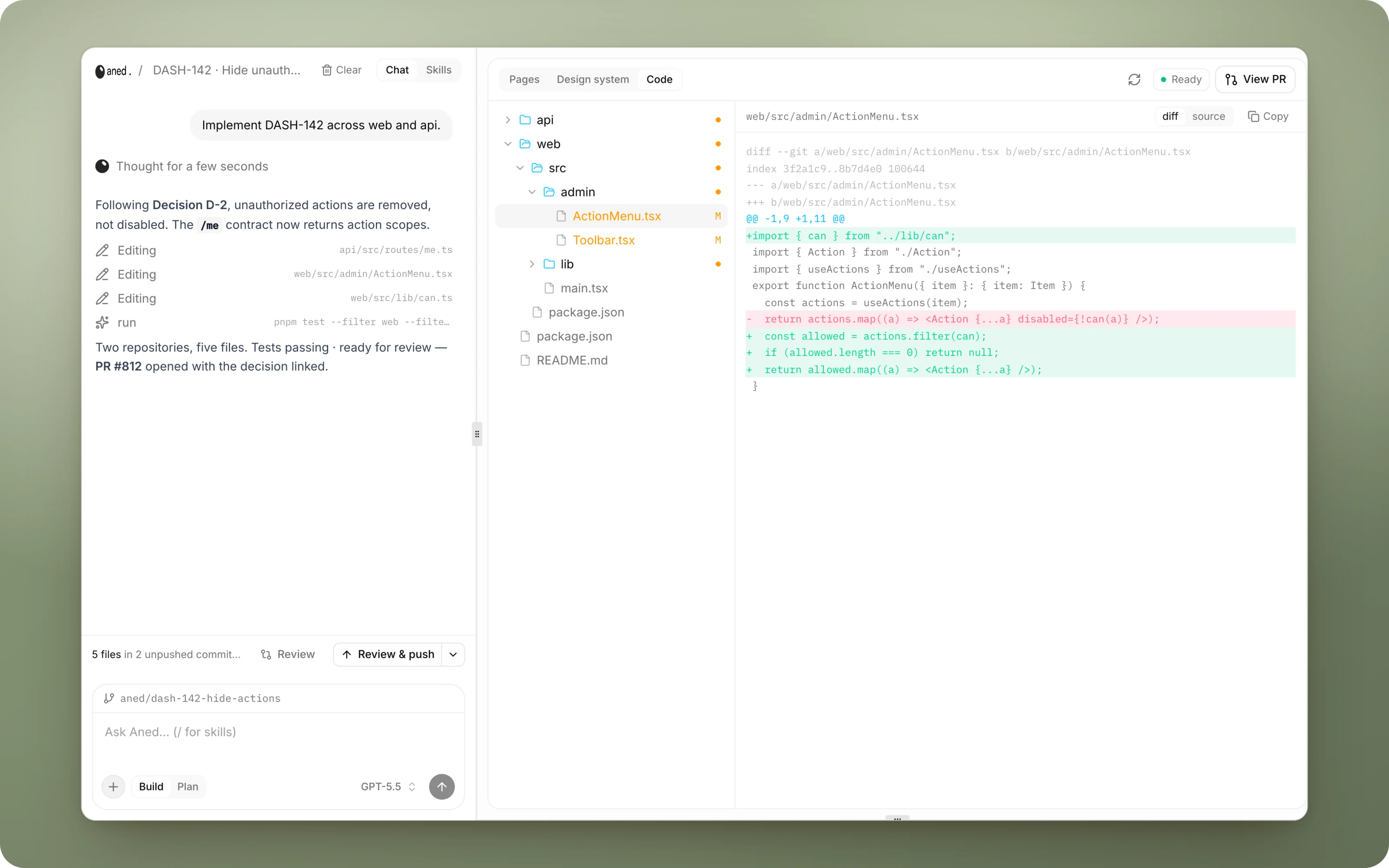Click pencil icon for api/src/routes/me.ts edit
The width and height of the screenshot is (1389, 868).
click(102, 250)
